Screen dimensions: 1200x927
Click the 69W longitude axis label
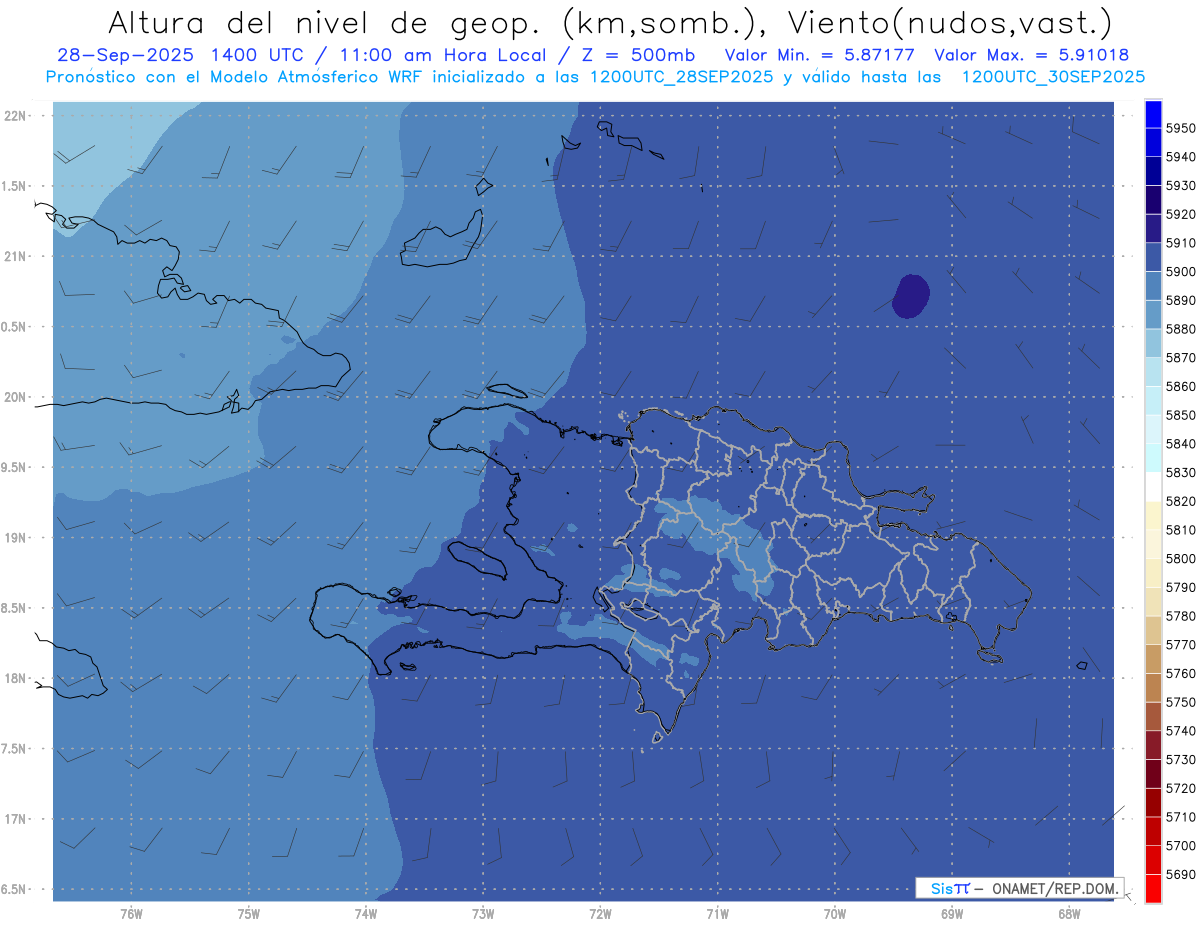[x=952, y=913]
